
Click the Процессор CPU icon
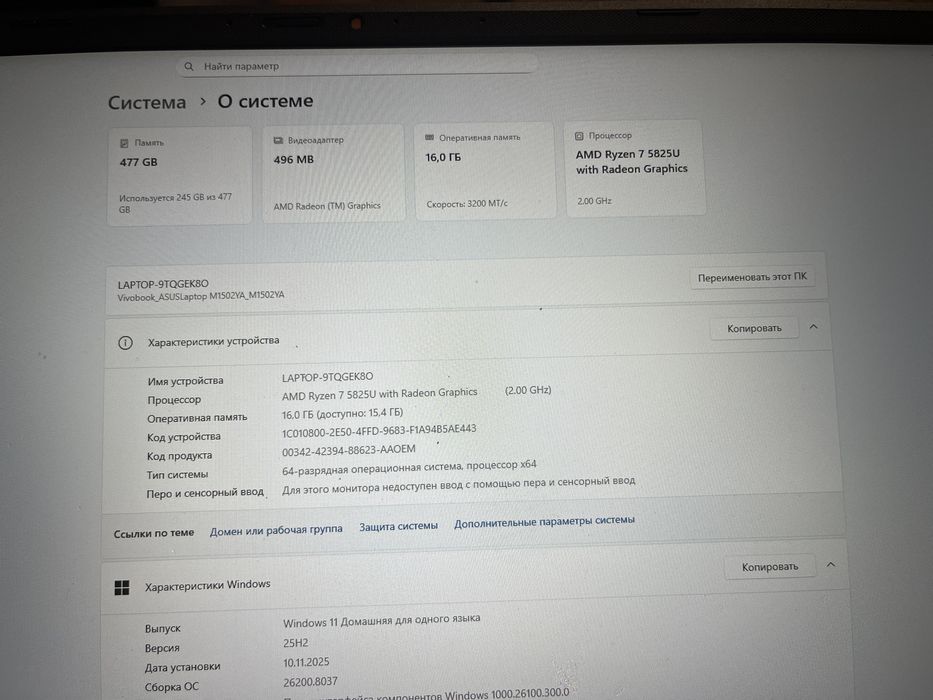click(579, 136)
